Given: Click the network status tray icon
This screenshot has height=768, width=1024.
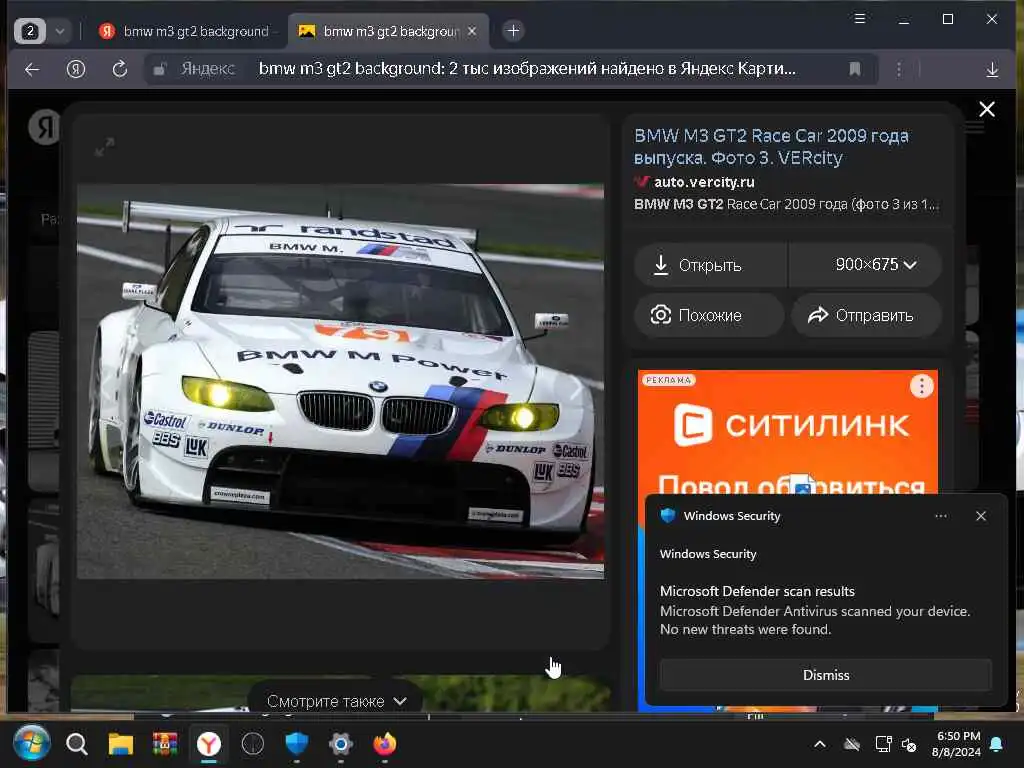Looking at the screenshot, I should [x=883, y=744].
